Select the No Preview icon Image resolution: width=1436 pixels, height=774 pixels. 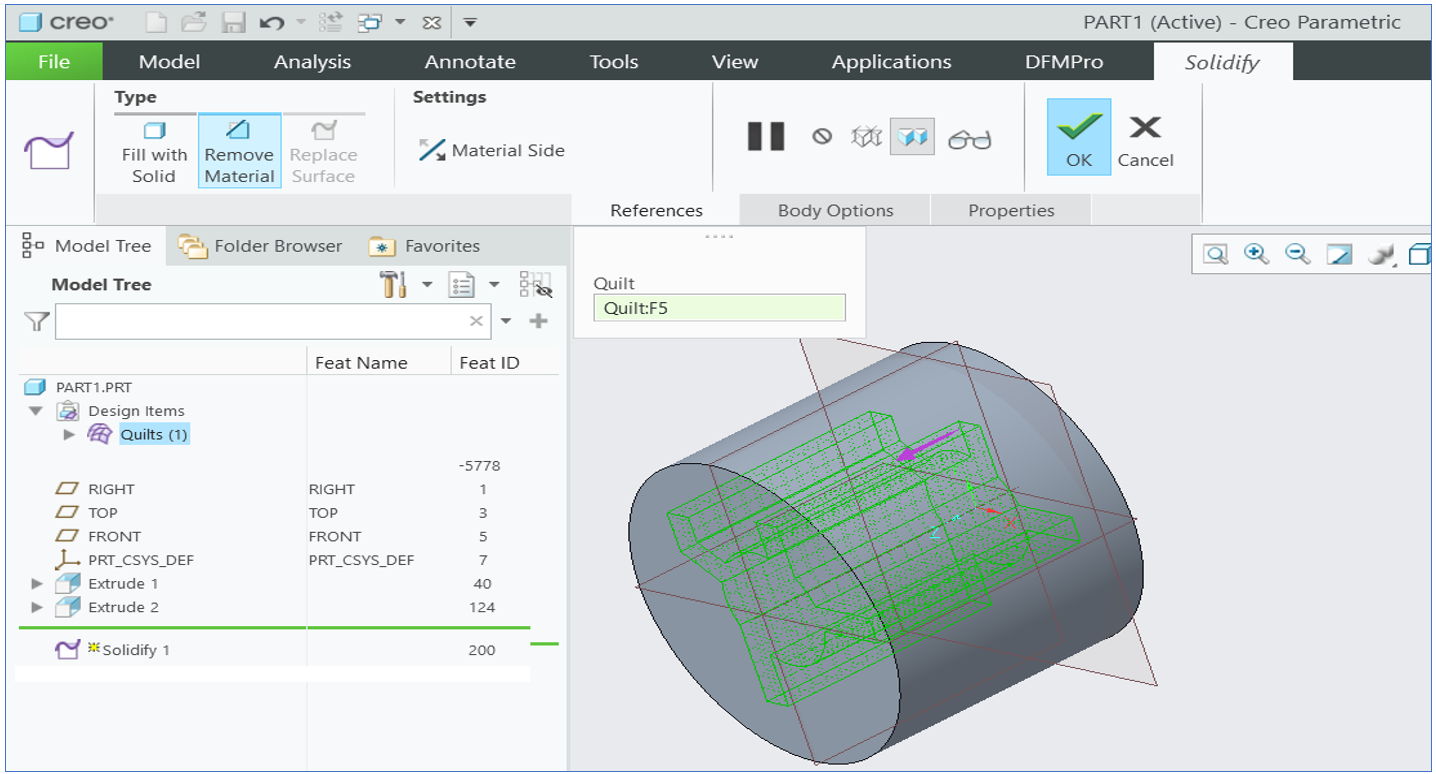click(x=822, y=137)
